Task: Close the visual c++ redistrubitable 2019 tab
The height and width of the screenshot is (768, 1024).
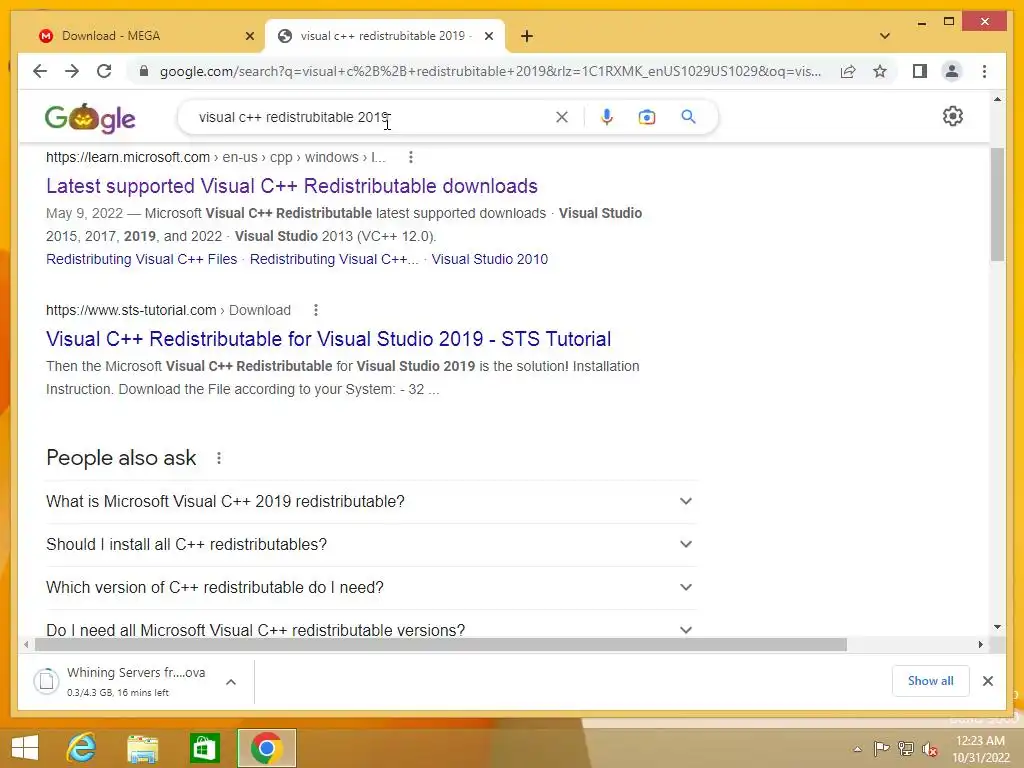Action: coord(488,36)
